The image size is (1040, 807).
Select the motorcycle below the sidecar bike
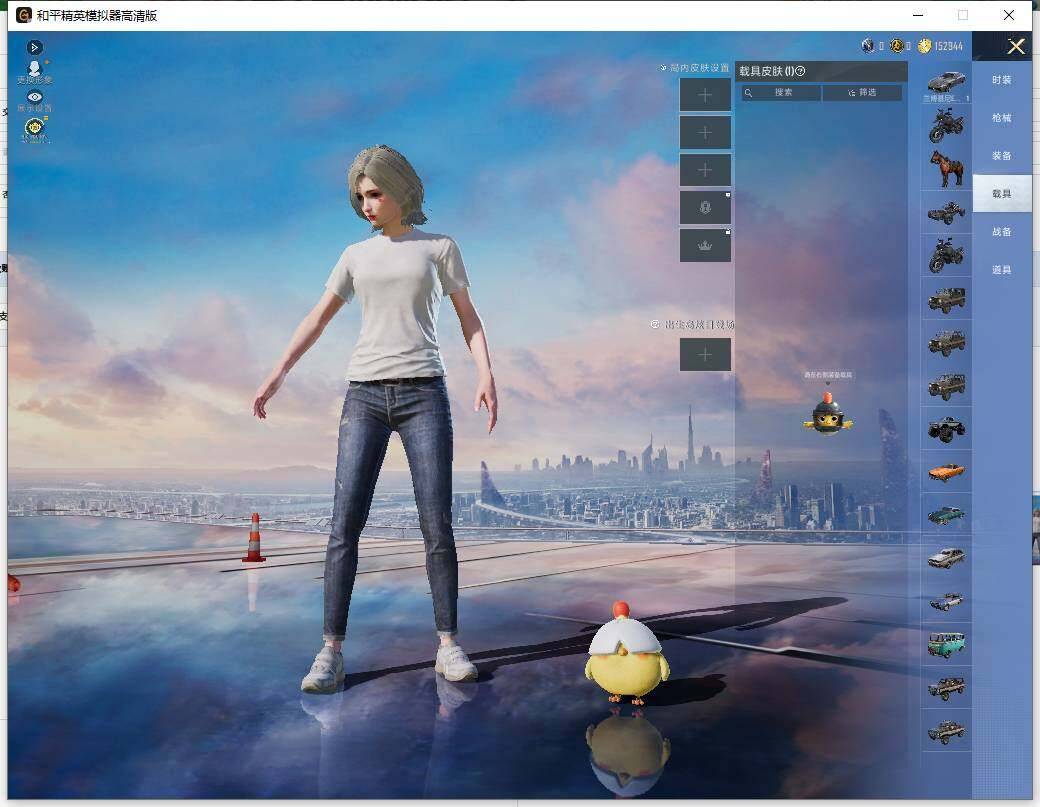click(x=946, y=255)
